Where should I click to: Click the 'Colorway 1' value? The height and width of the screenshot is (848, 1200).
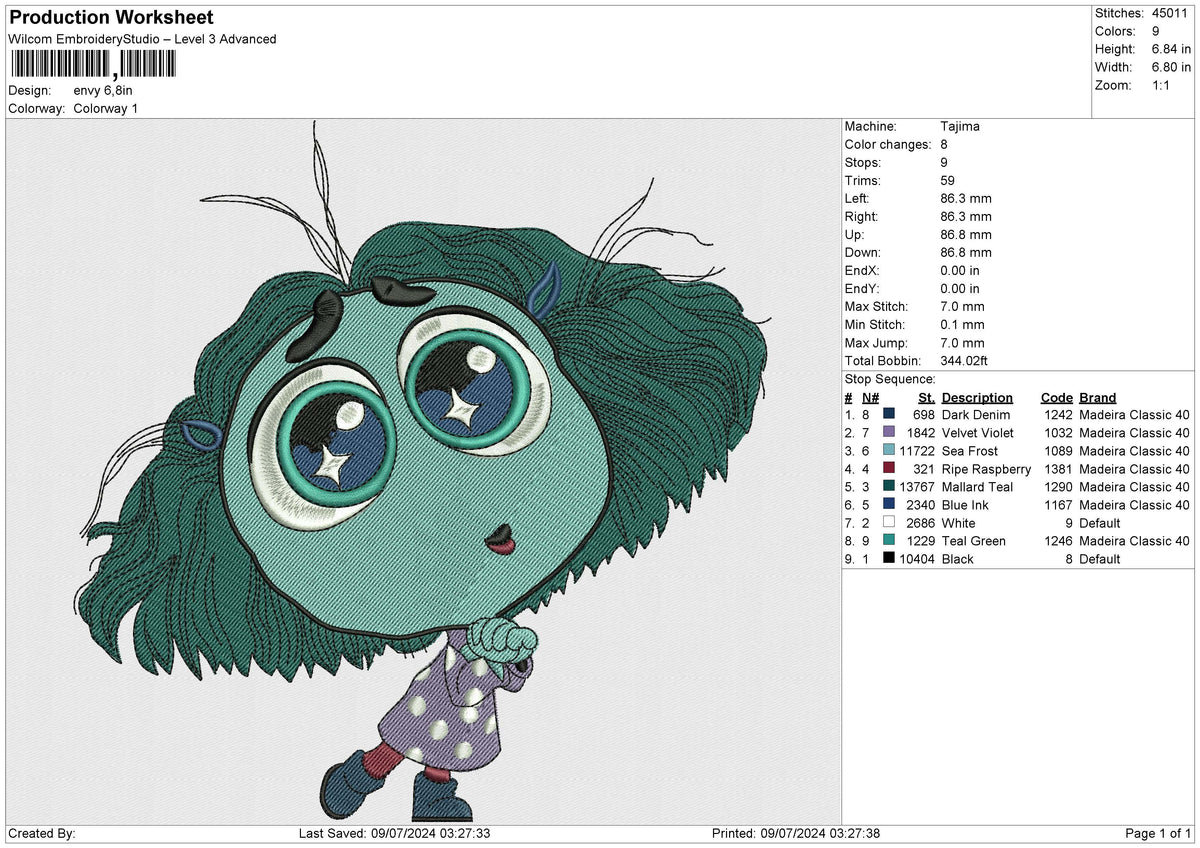coord(106,108)
